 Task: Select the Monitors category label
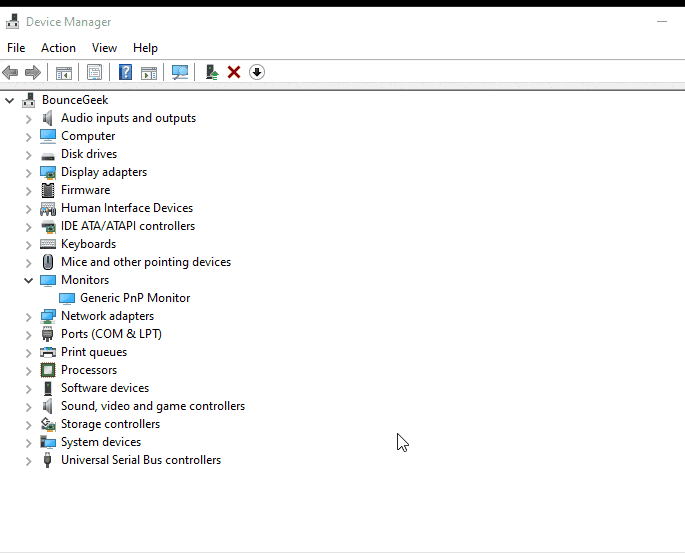85,280
